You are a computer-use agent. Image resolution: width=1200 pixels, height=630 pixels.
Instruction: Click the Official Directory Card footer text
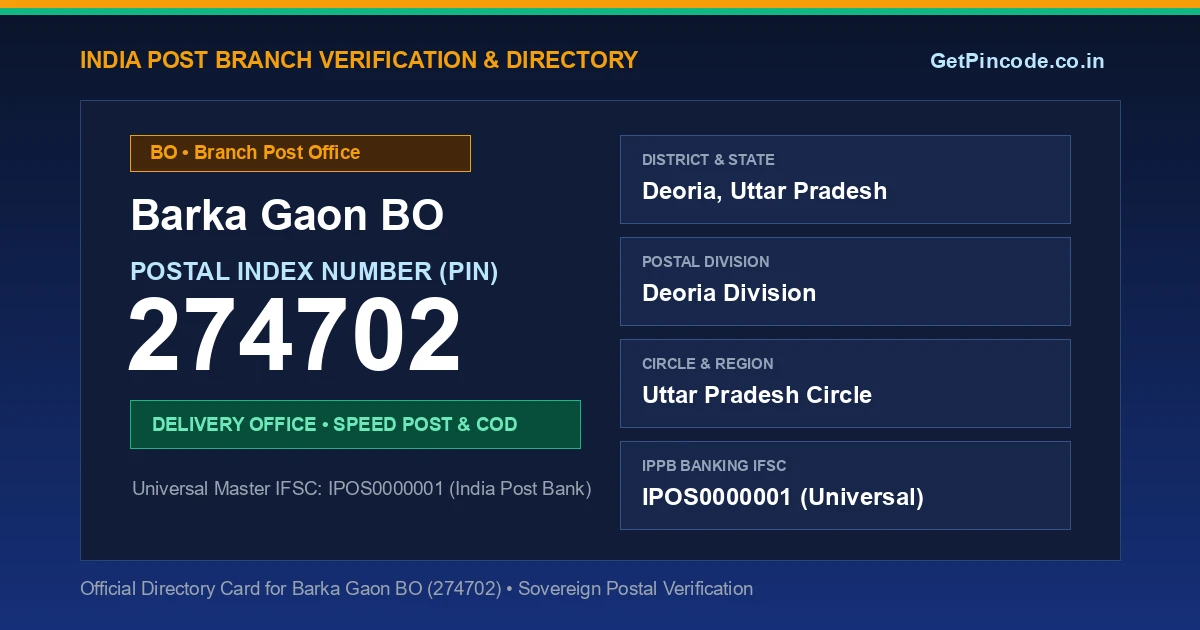point(416,589)
